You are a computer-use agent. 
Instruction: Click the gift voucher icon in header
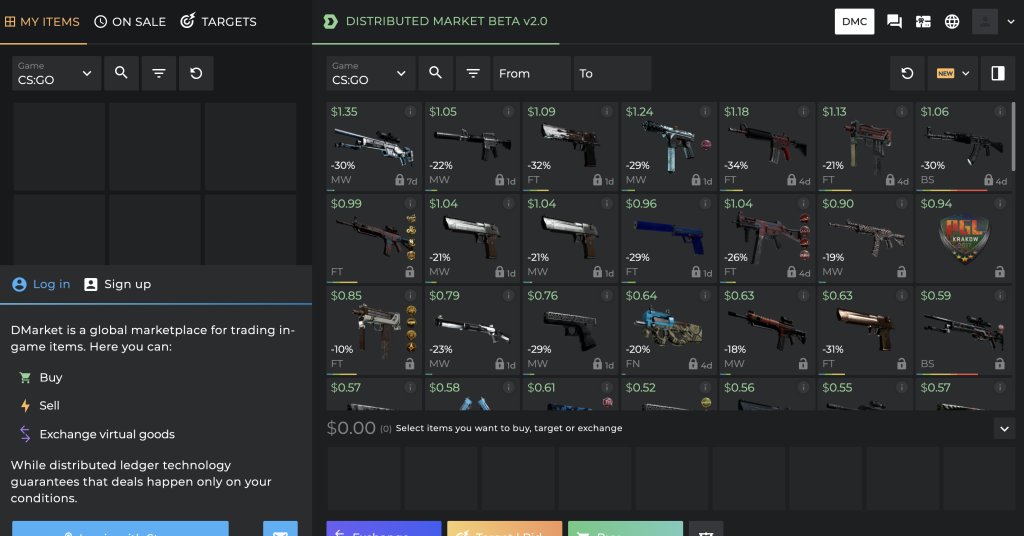(x=923, y=21)
